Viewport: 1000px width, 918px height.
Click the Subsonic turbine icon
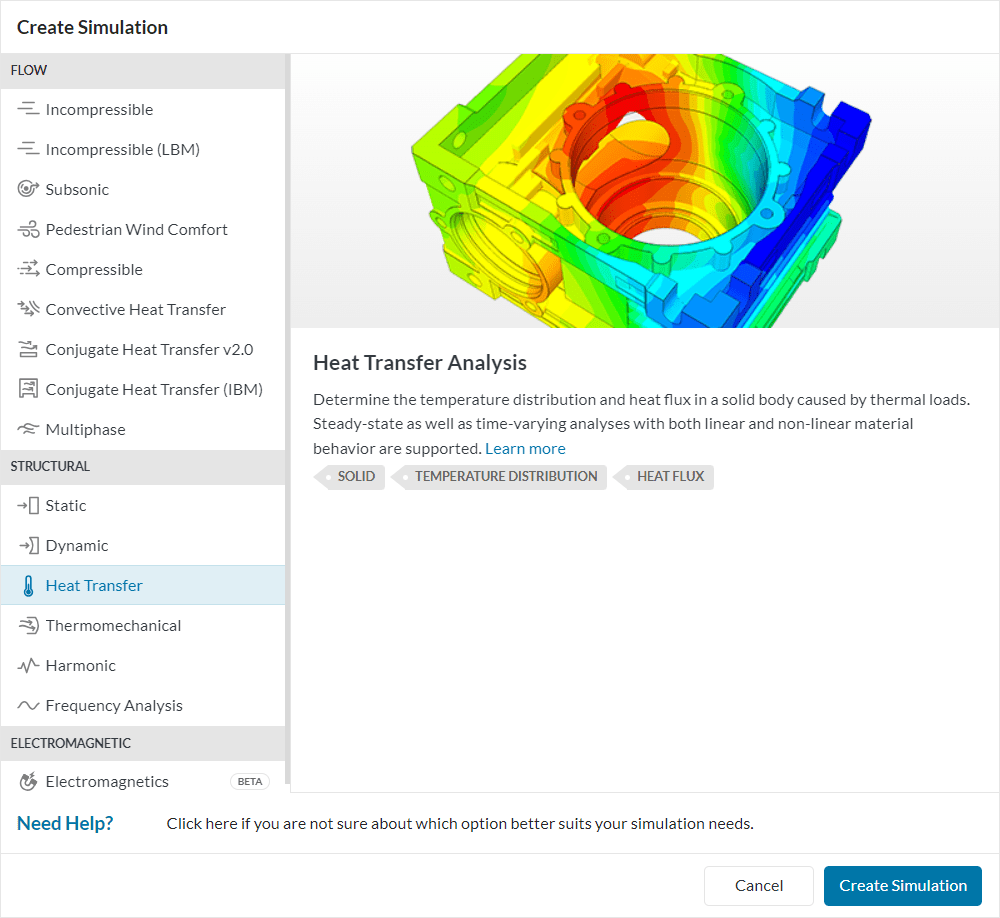28,189
